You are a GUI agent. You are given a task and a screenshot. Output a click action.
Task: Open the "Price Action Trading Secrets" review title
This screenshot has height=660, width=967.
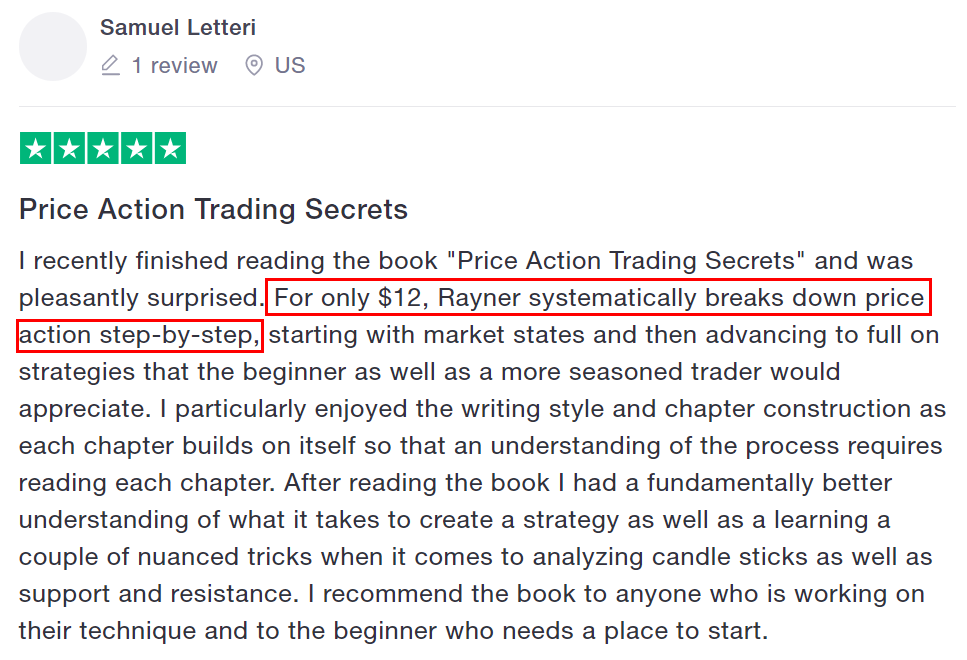pos(213,209)
